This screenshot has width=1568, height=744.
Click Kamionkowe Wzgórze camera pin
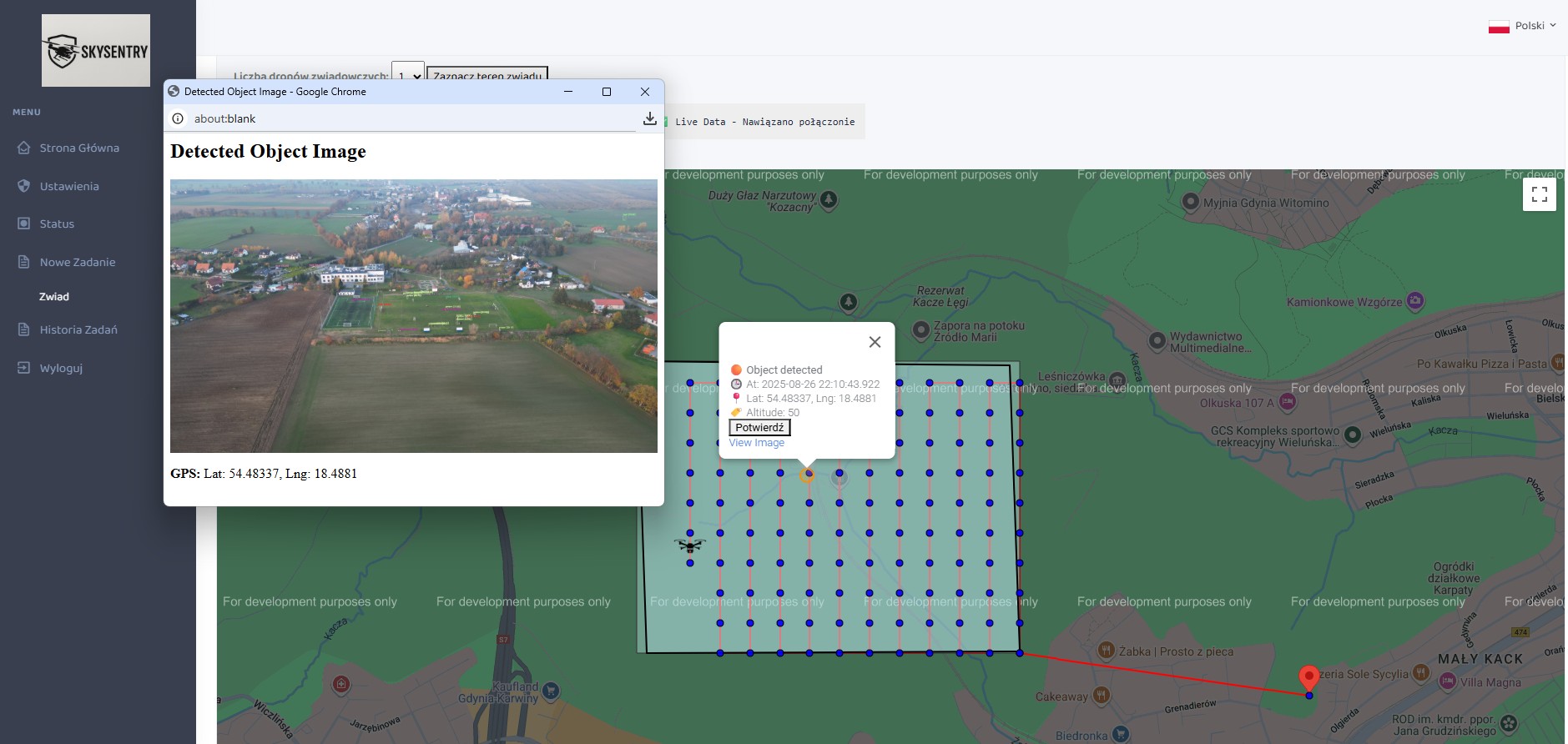tap(1415, 301)
